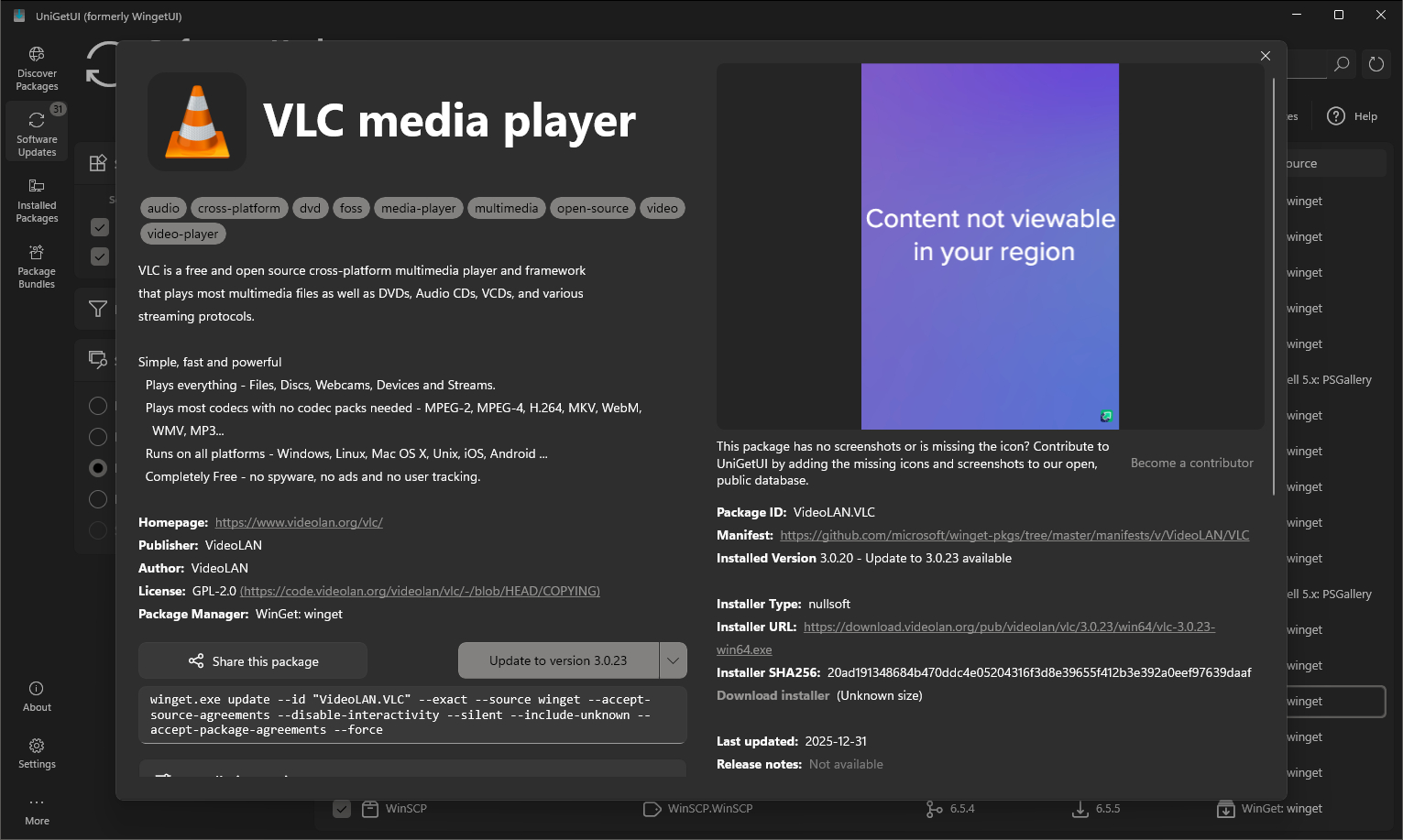This screenshot has width=1403, height=840.
Task: Open the Package Bundles page
Action: tap(37, 267)
